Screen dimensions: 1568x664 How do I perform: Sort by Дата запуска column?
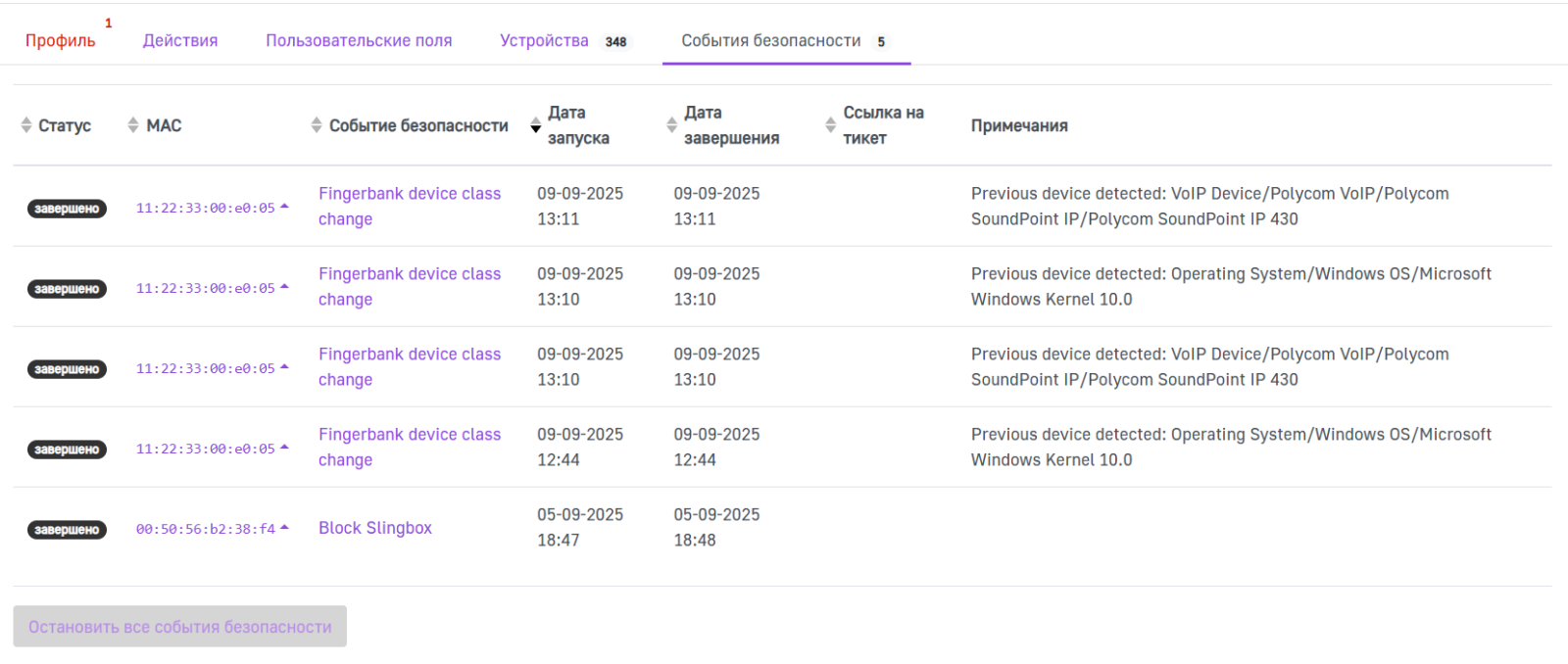(570, 125)
